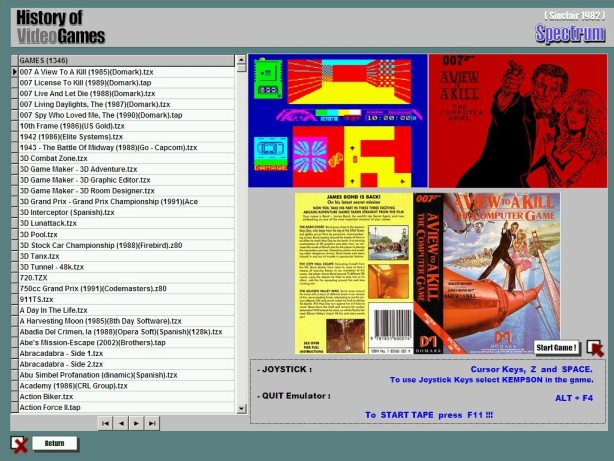The height and width of the screenshot is (461, 614).
Task: Click the Start Game ! button
Action: coord(556,347)
